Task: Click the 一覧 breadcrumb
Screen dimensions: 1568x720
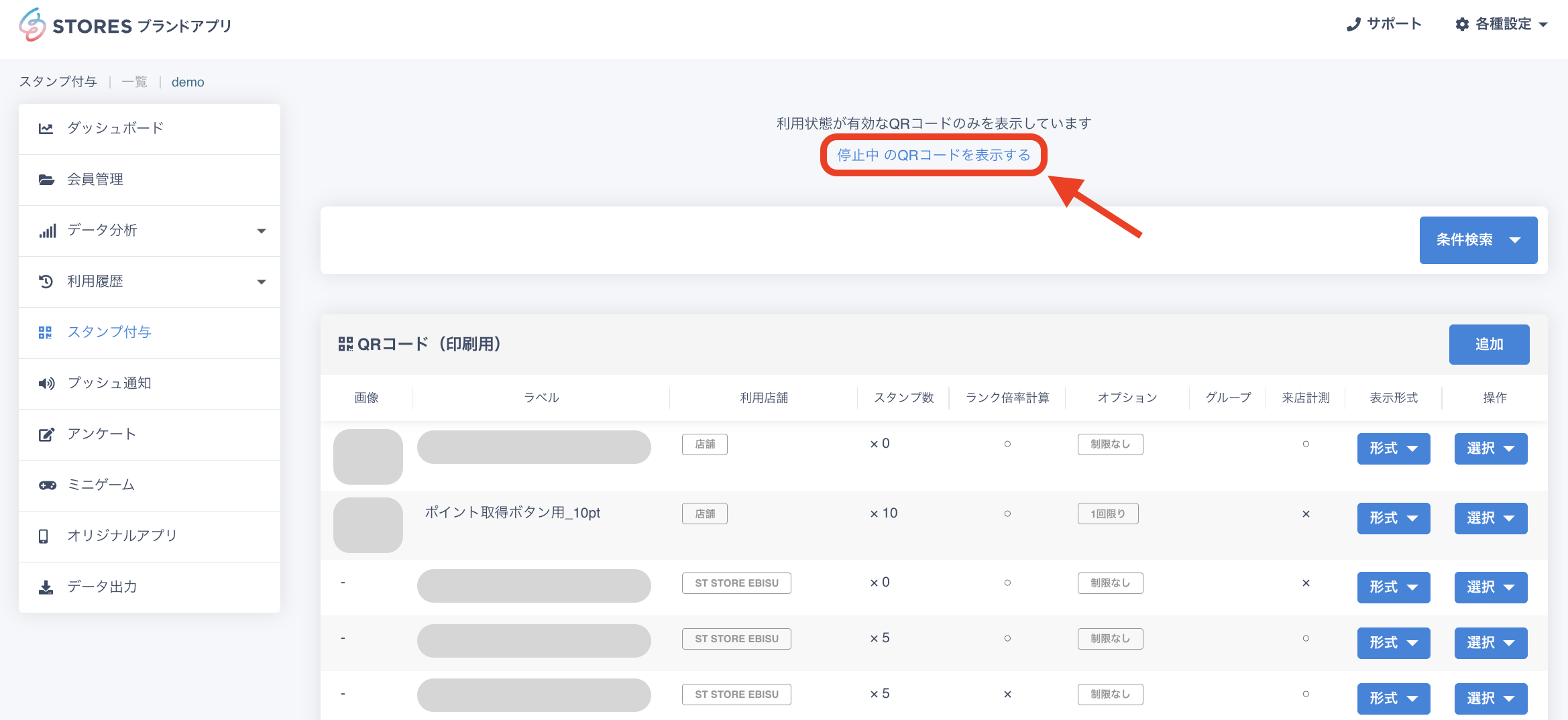Action: [x=134, y=82]
